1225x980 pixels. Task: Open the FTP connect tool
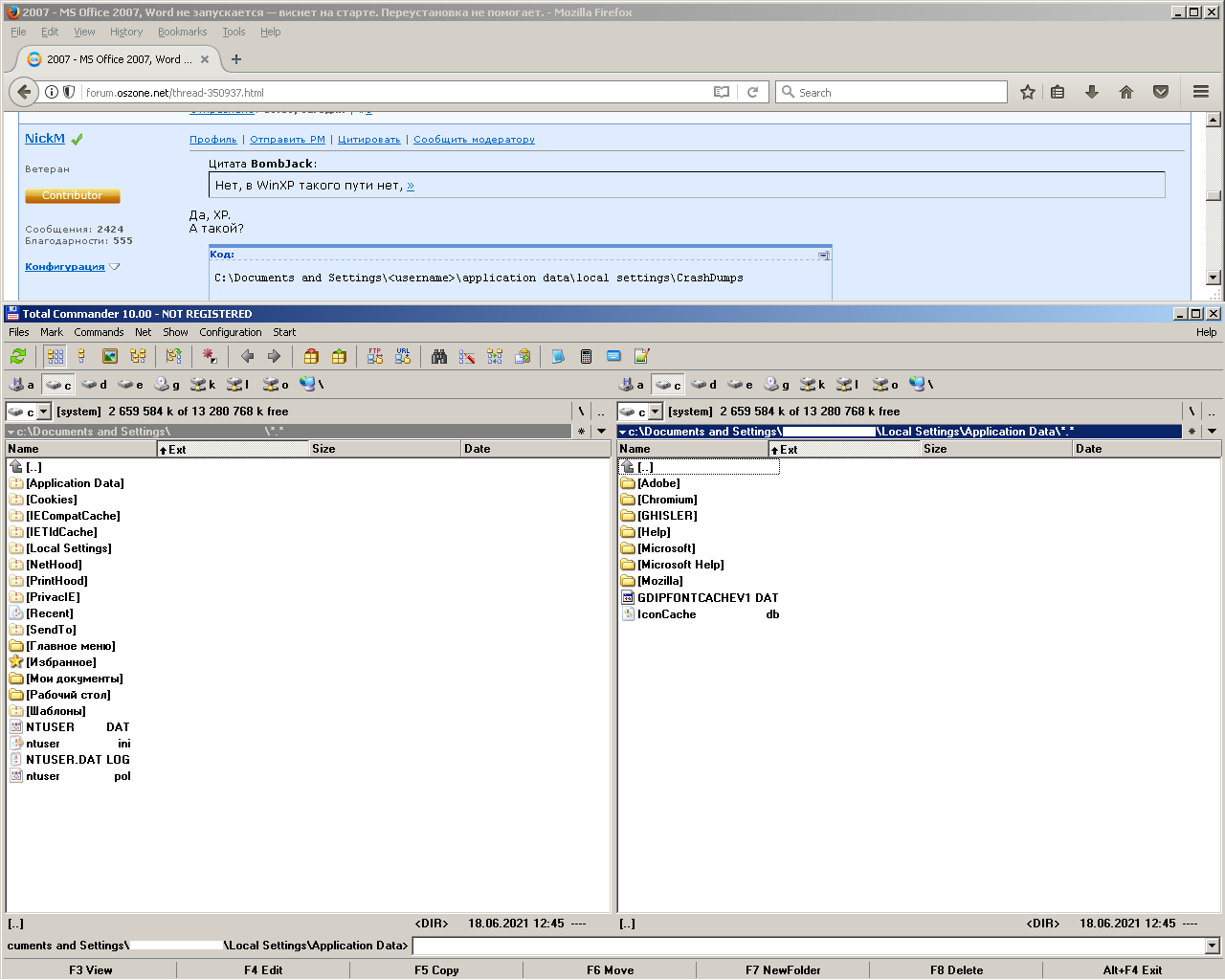(x=375, y=357)
